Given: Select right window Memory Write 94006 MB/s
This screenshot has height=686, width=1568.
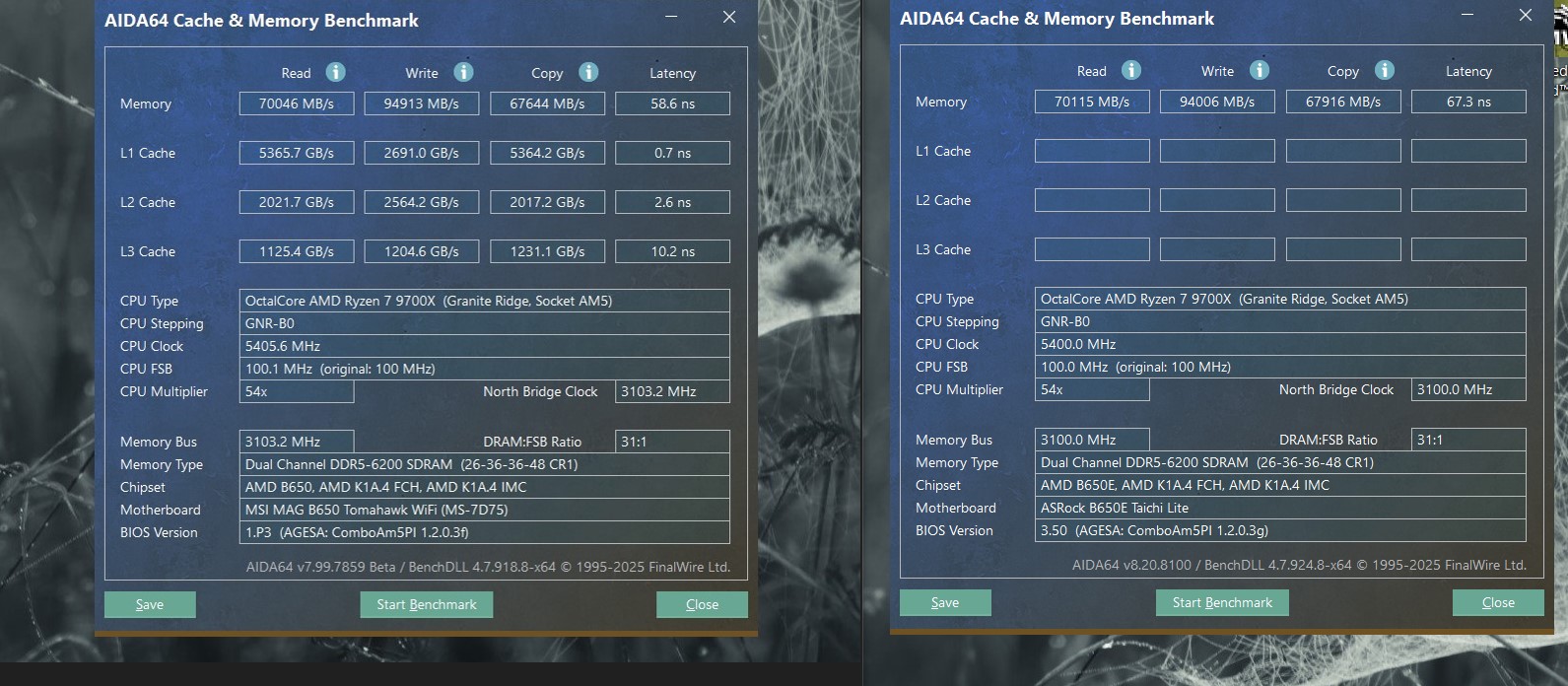Looking at the screenshot, I should [1217, 102].
